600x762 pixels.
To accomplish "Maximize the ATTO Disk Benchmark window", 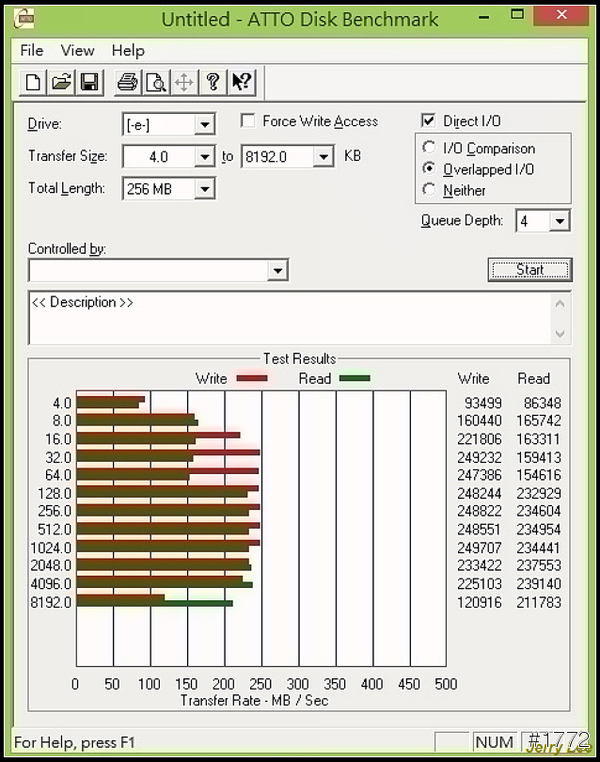I will point(517,15).
